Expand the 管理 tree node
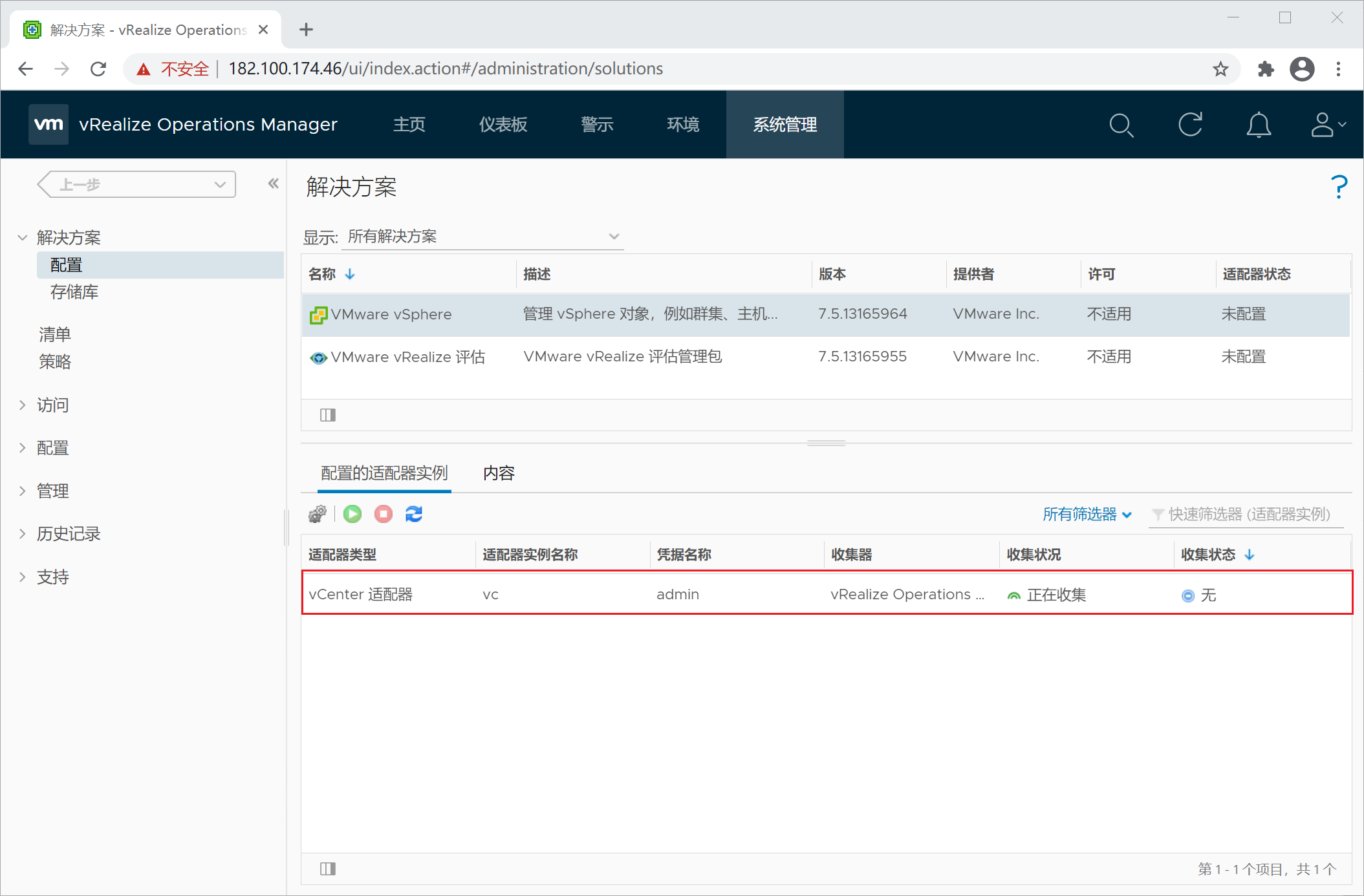 (x=23, y=491)
